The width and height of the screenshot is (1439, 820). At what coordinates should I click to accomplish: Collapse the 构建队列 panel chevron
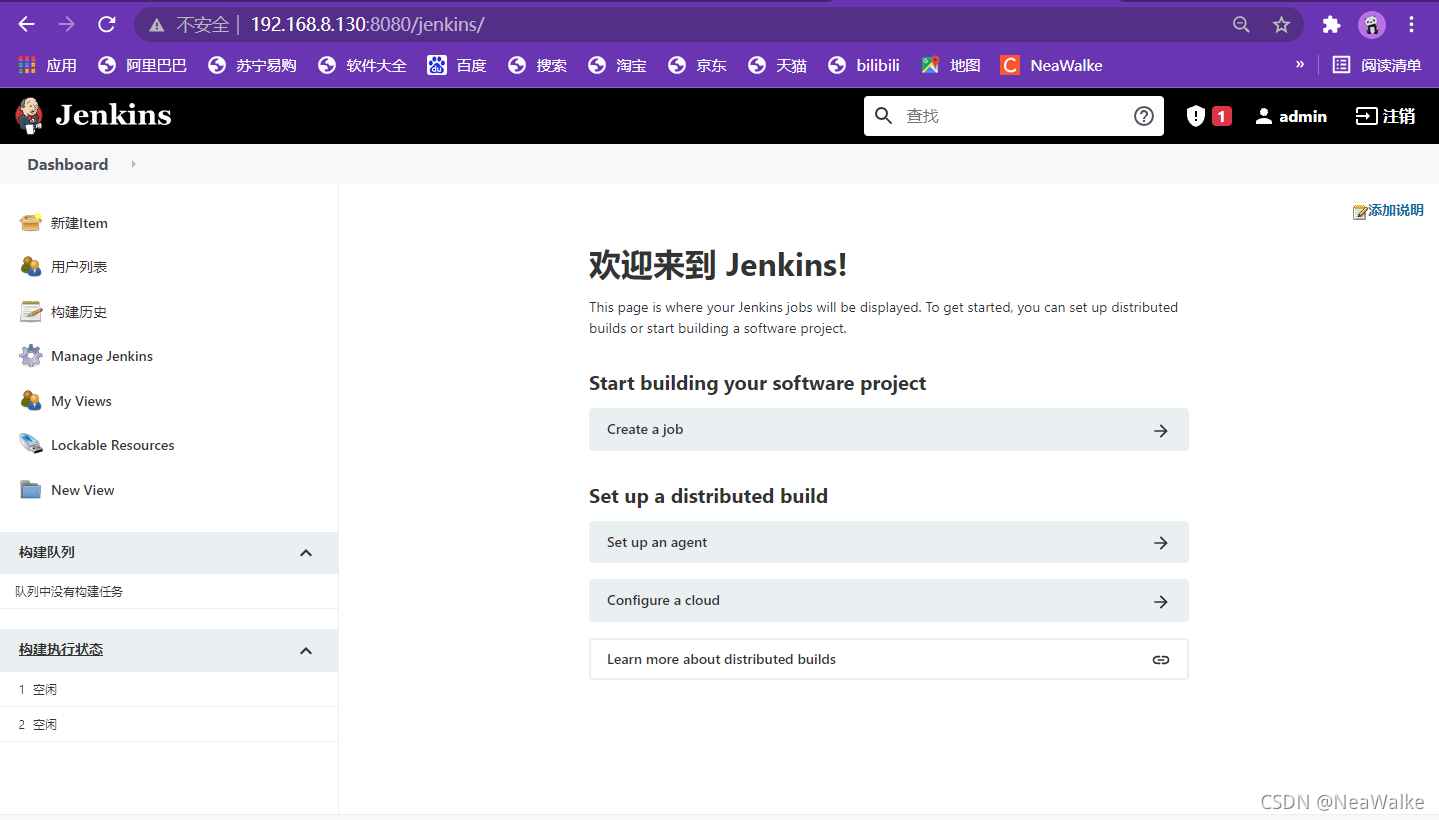click(306, 553)
